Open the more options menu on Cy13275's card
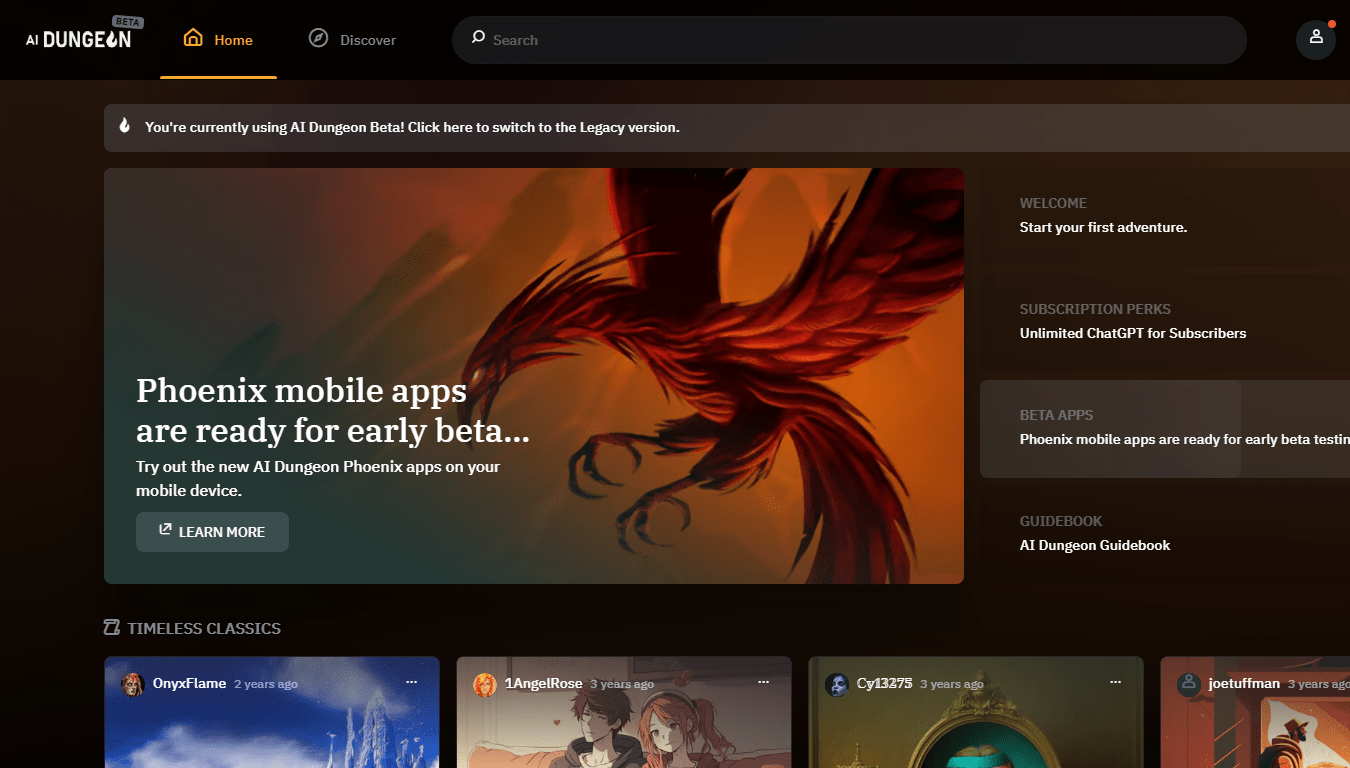1350x768 pixels. [1115, 682]
